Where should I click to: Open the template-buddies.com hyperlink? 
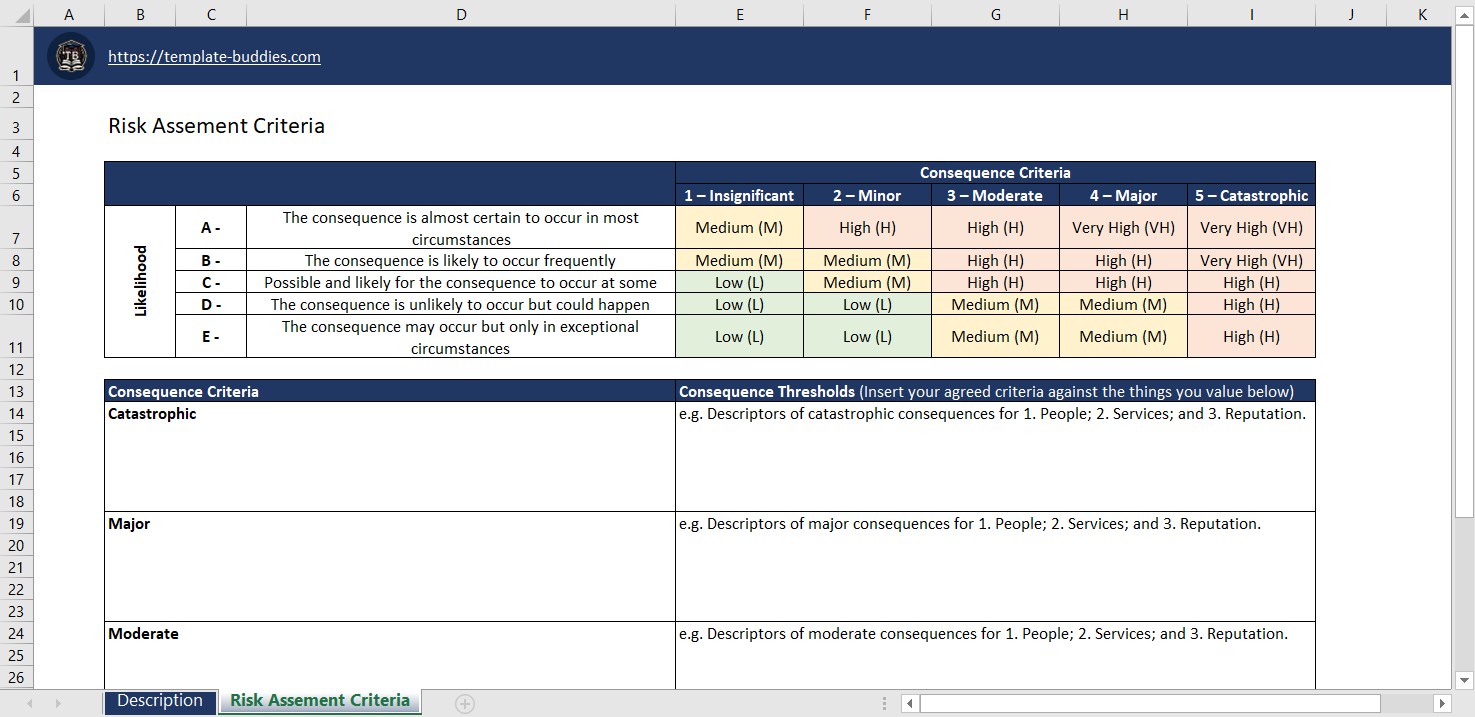tap(214, 56)
